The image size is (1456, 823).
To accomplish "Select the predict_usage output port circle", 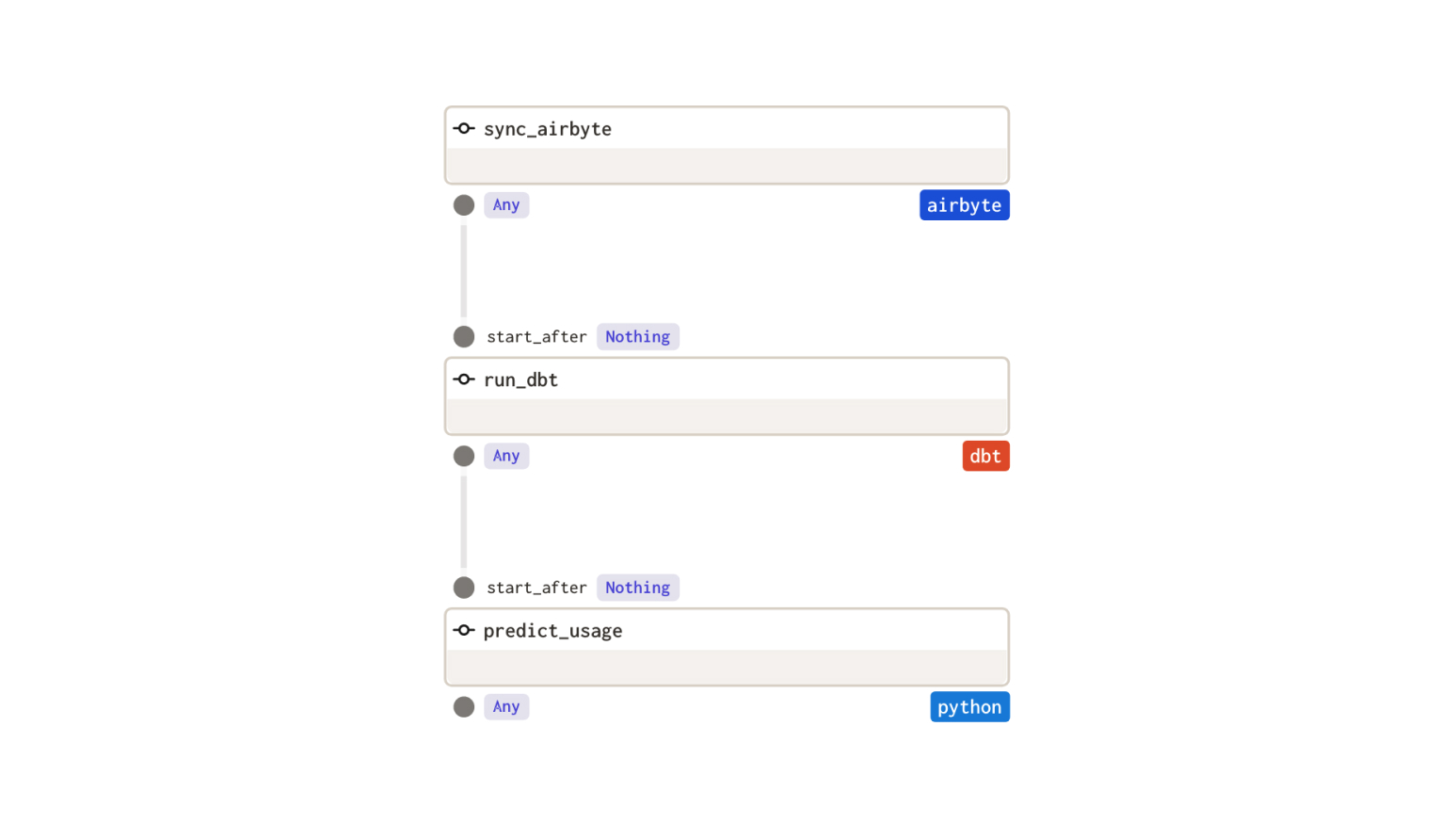I will click(x=464, y=707).
